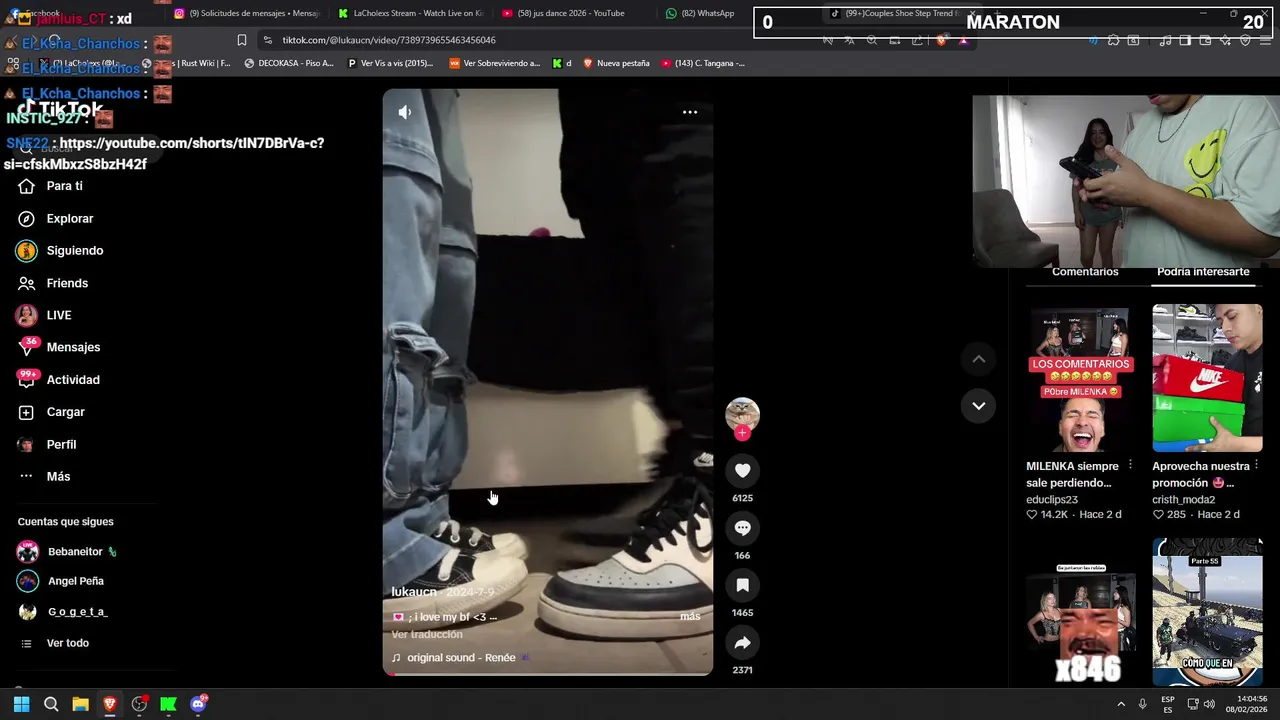
Task: Open the DECOKASA bookmark
Action: [289, 63]
